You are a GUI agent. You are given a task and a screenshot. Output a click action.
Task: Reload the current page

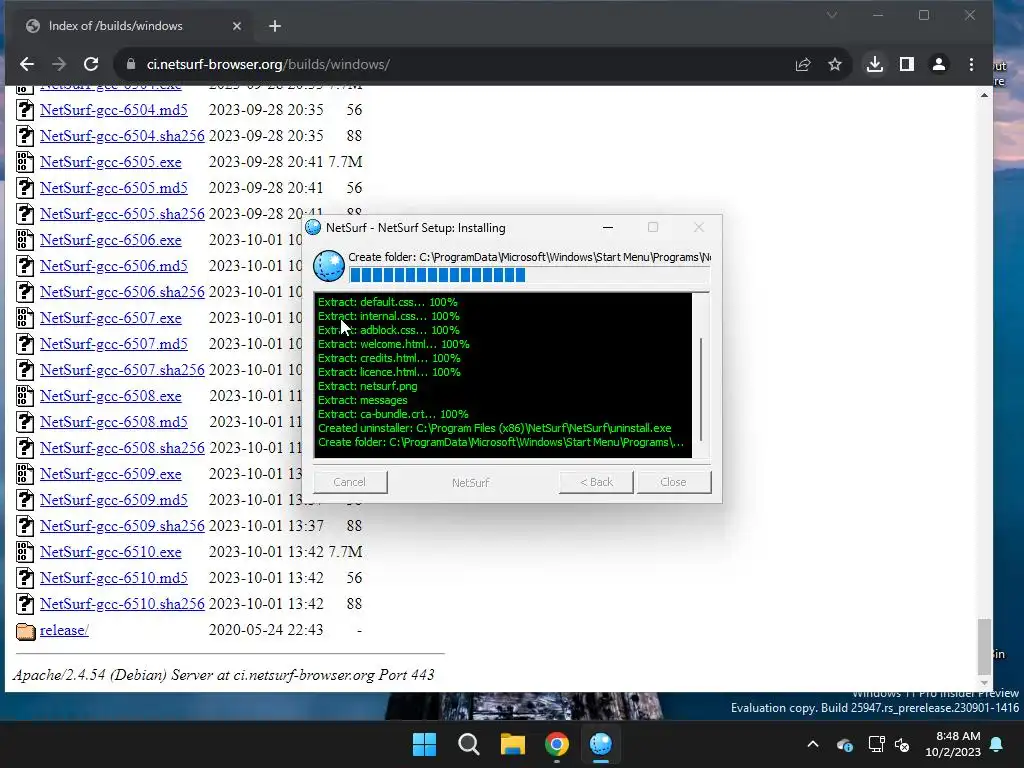[x=91, y=64]
